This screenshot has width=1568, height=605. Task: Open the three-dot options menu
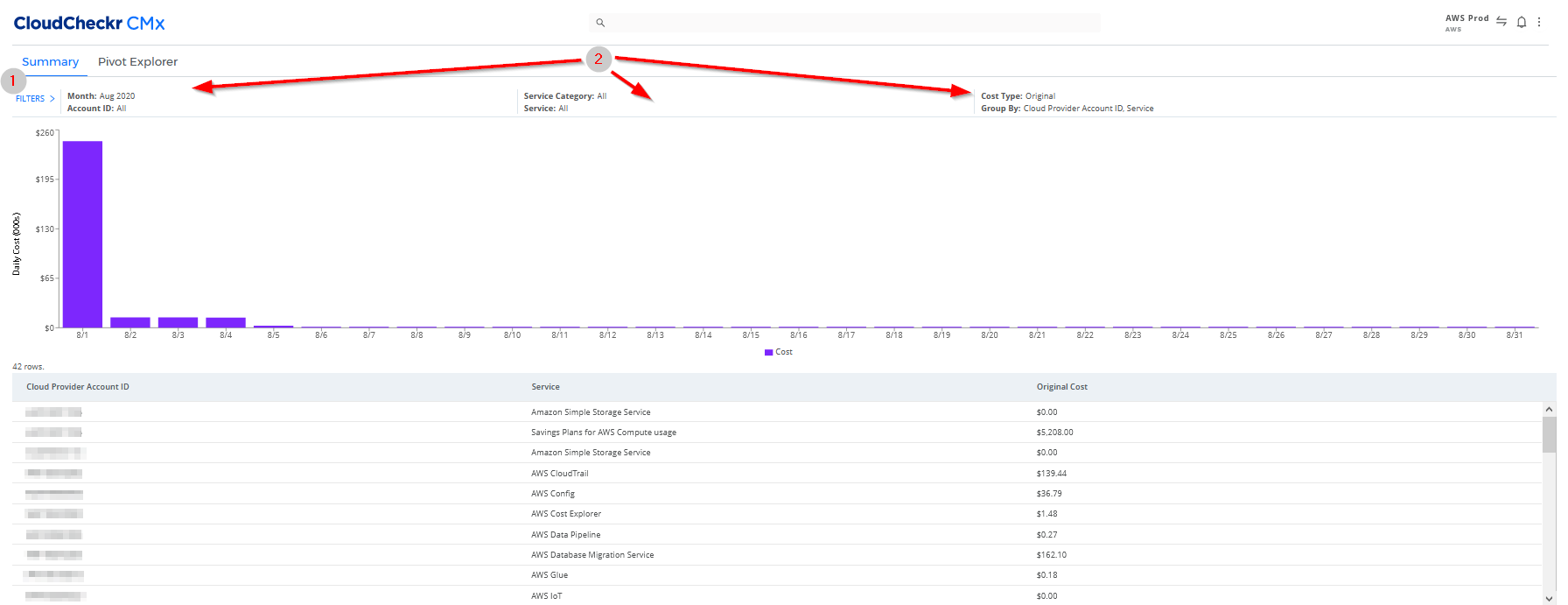pyautogui.click(x=1539, y=22)
